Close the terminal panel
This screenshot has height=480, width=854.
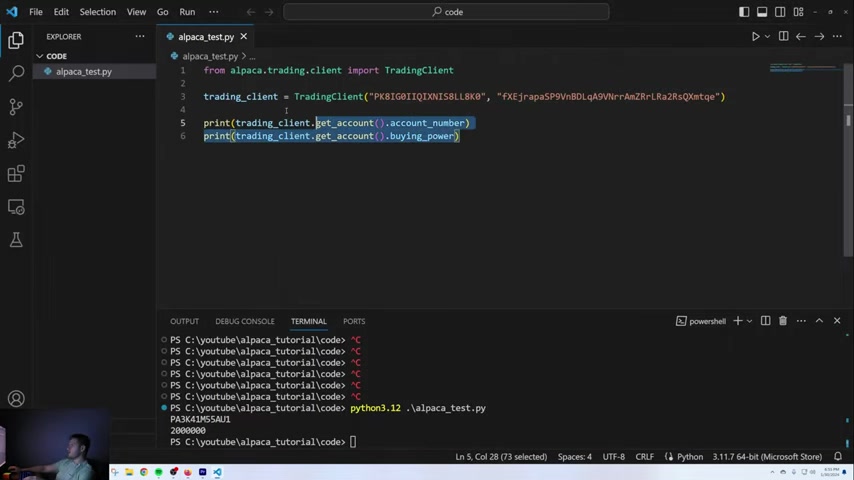coord(837,321)
